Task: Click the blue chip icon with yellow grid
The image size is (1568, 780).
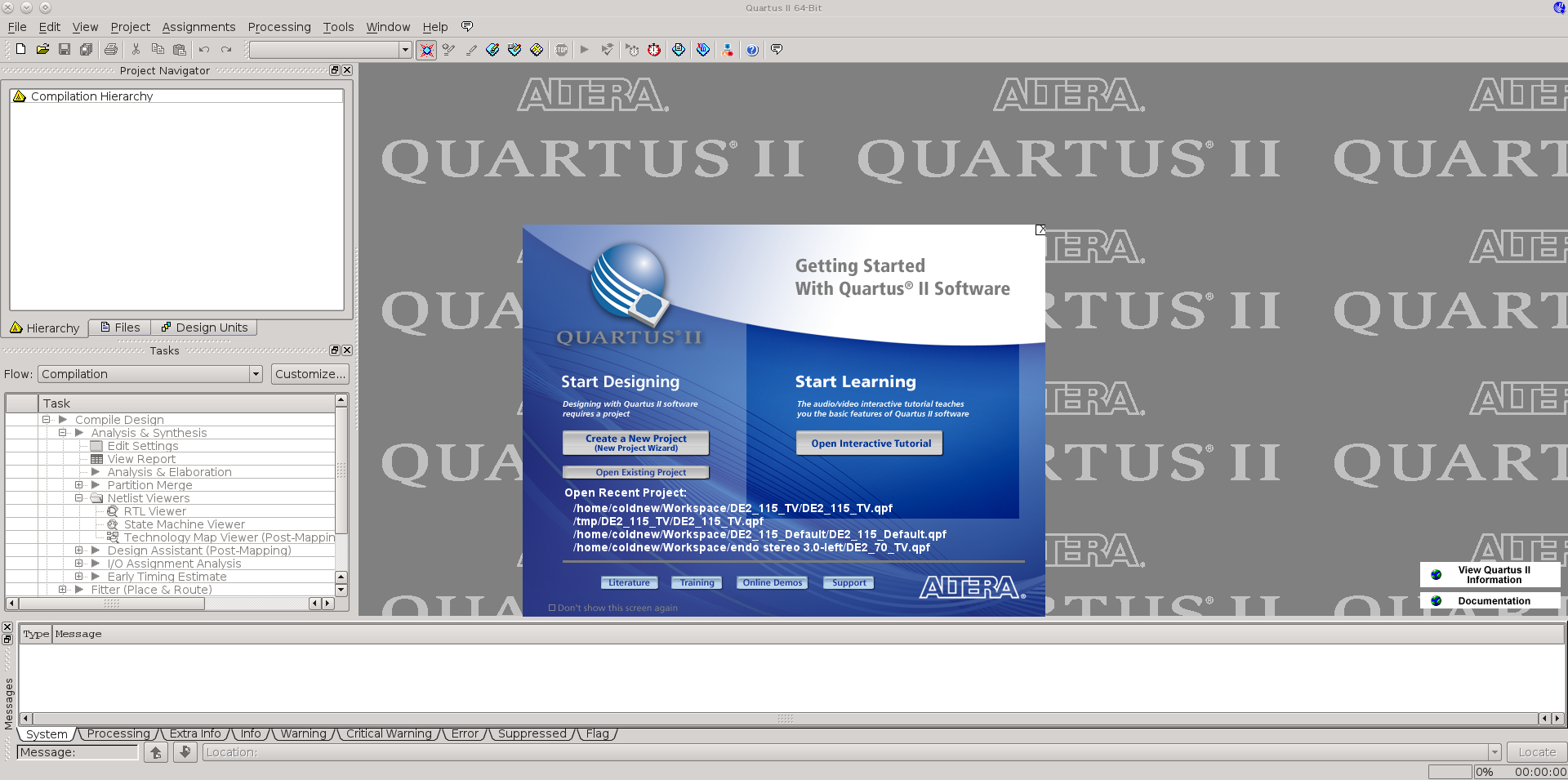Action: click(537, 50)
